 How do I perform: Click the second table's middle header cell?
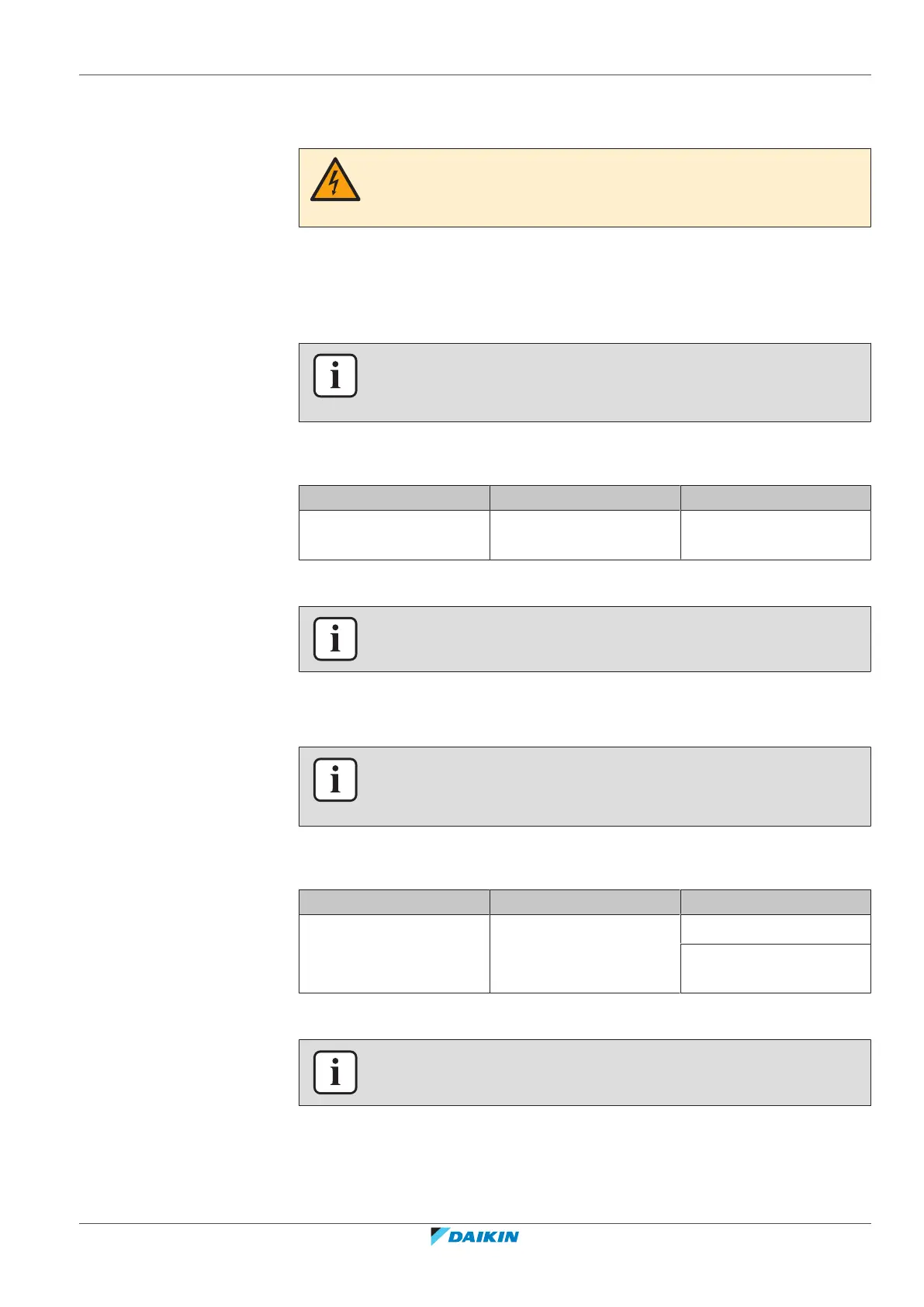click(585, 902)
